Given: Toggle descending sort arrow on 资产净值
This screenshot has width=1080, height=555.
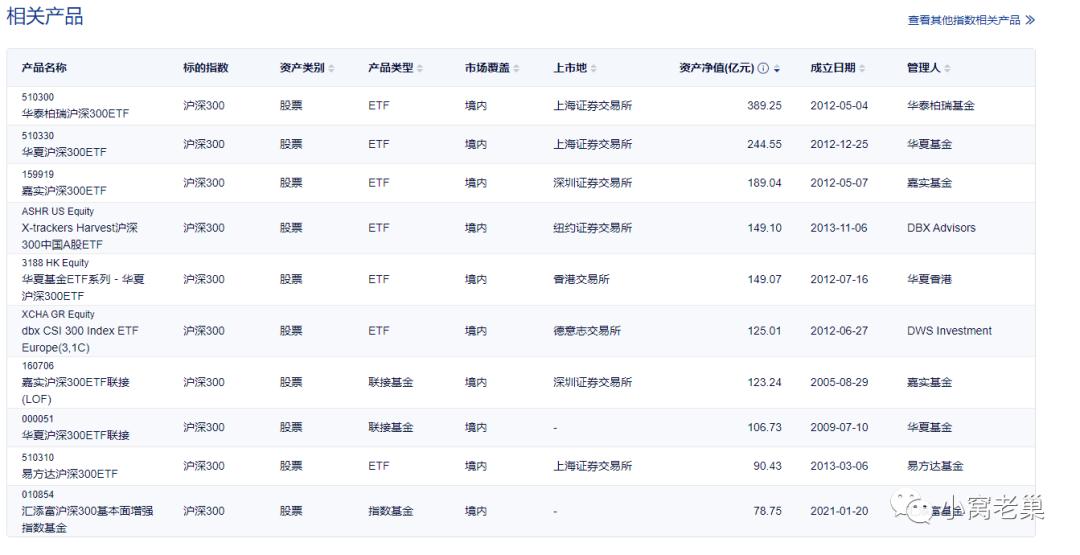Looking at the screenshot, I should point(777,69).
